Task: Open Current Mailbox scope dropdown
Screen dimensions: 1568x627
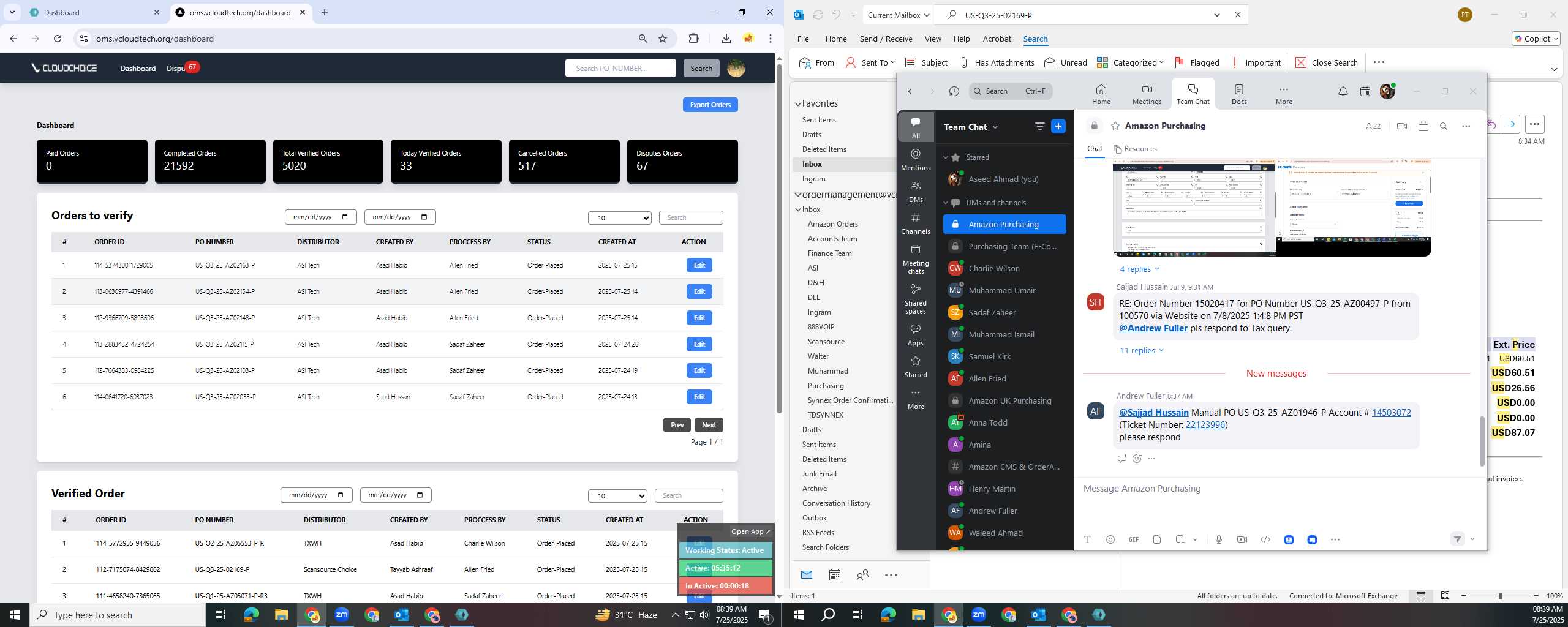Action: tap(899, 15)
